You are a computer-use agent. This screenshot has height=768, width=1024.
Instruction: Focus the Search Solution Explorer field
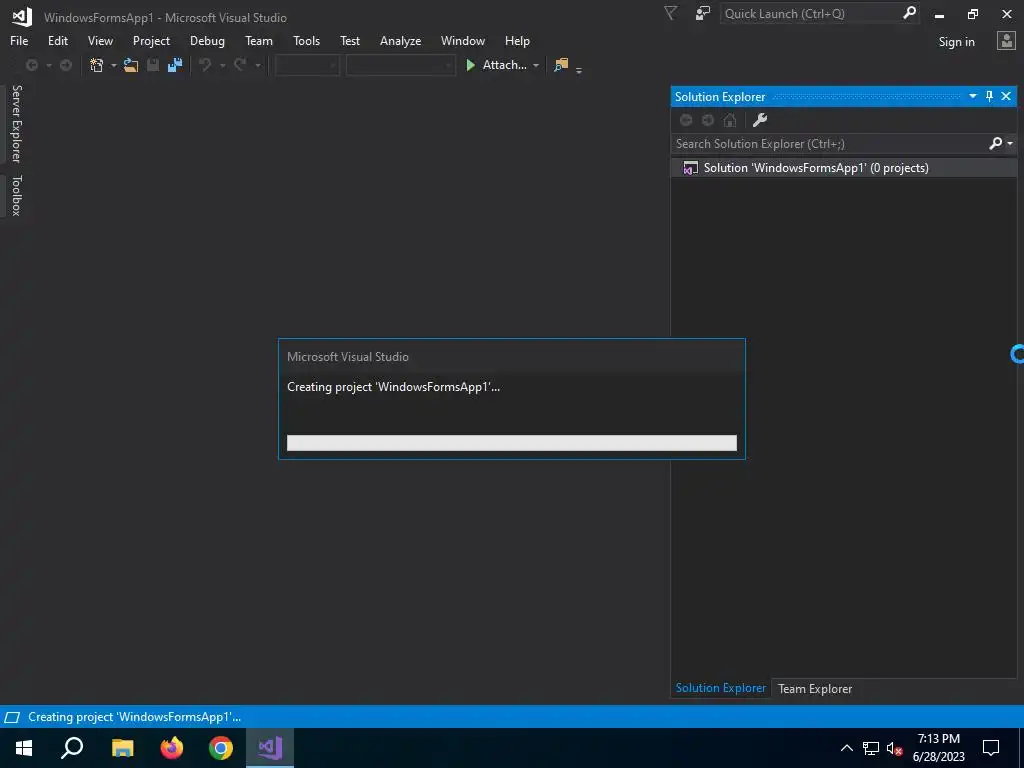[x=829, y=144]
